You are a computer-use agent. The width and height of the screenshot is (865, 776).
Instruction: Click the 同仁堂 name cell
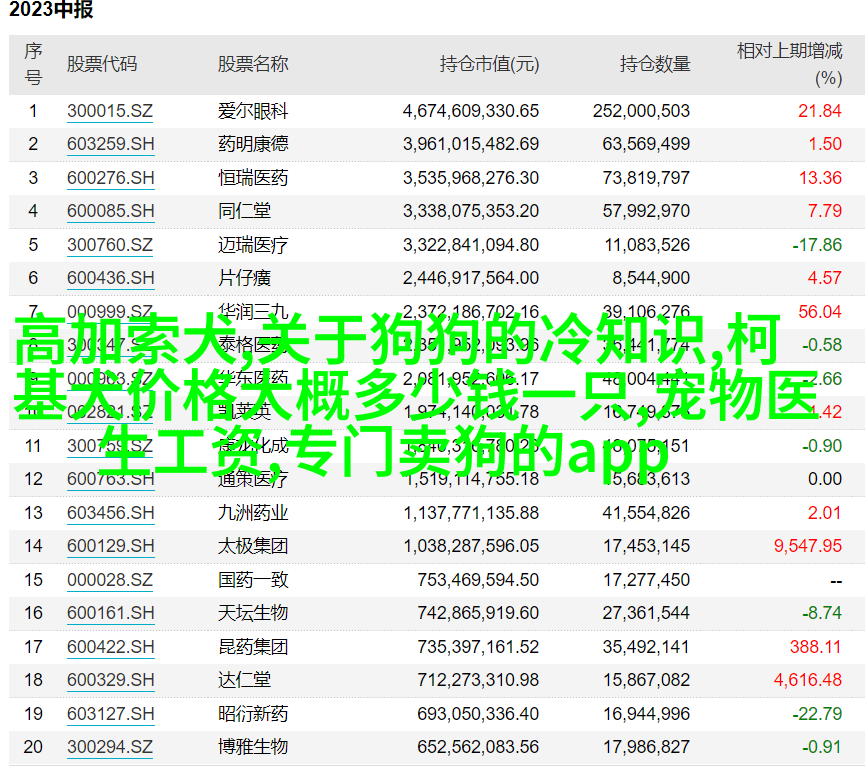pos(244,211)
